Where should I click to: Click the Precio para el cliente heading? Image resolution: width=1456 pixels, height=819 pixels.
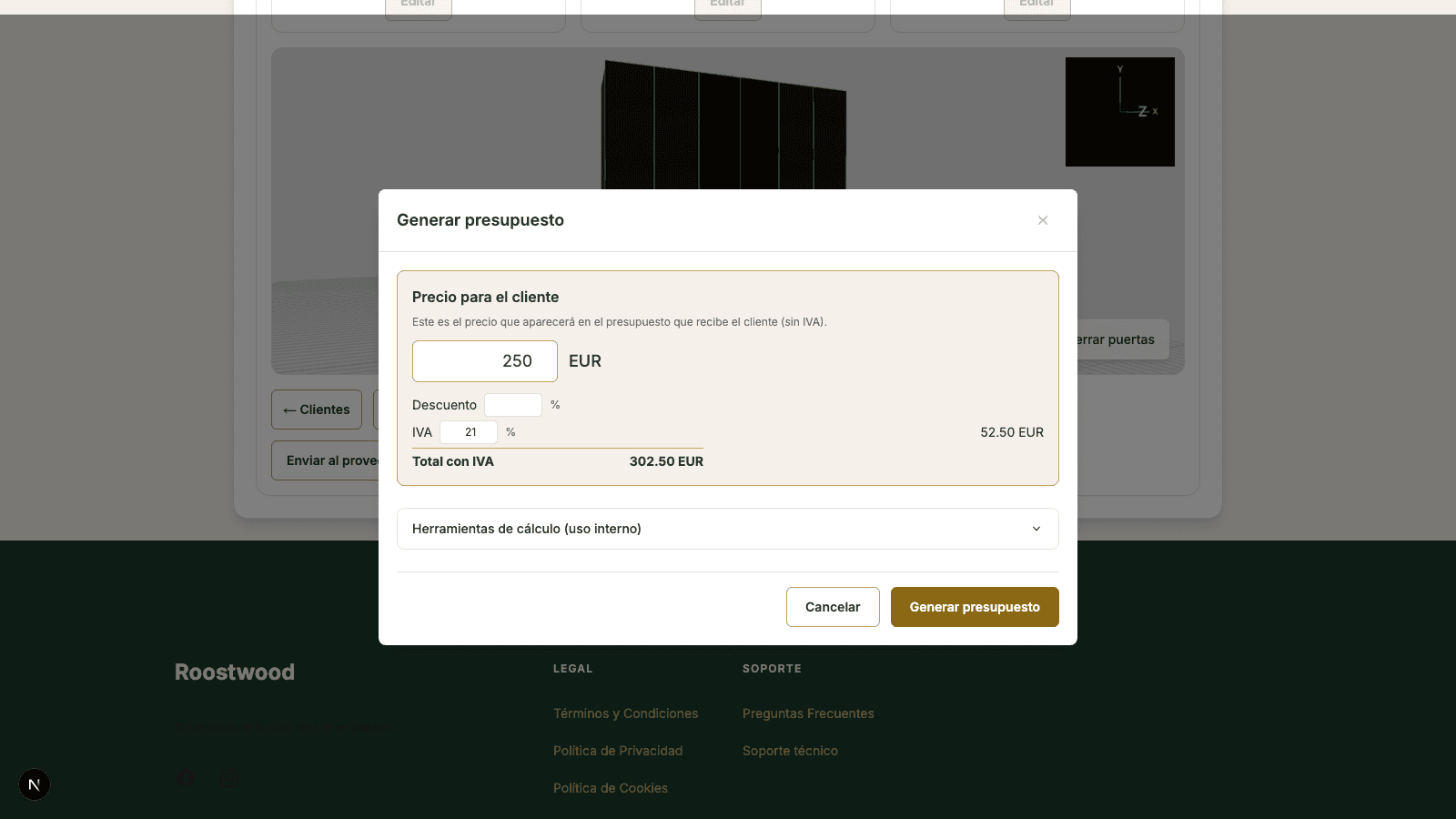(485, 297)
